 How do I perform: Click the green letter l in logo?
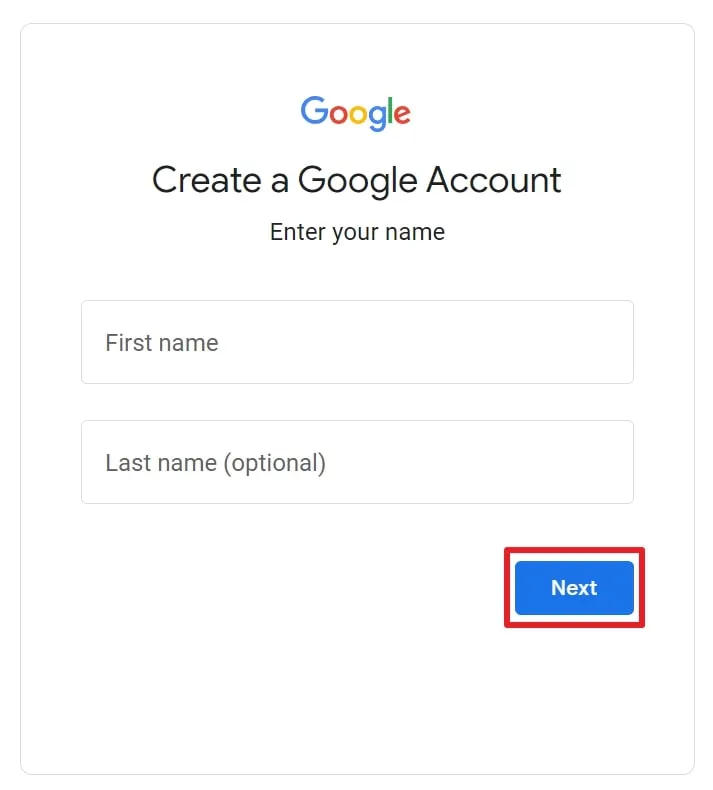pos(389,110)
